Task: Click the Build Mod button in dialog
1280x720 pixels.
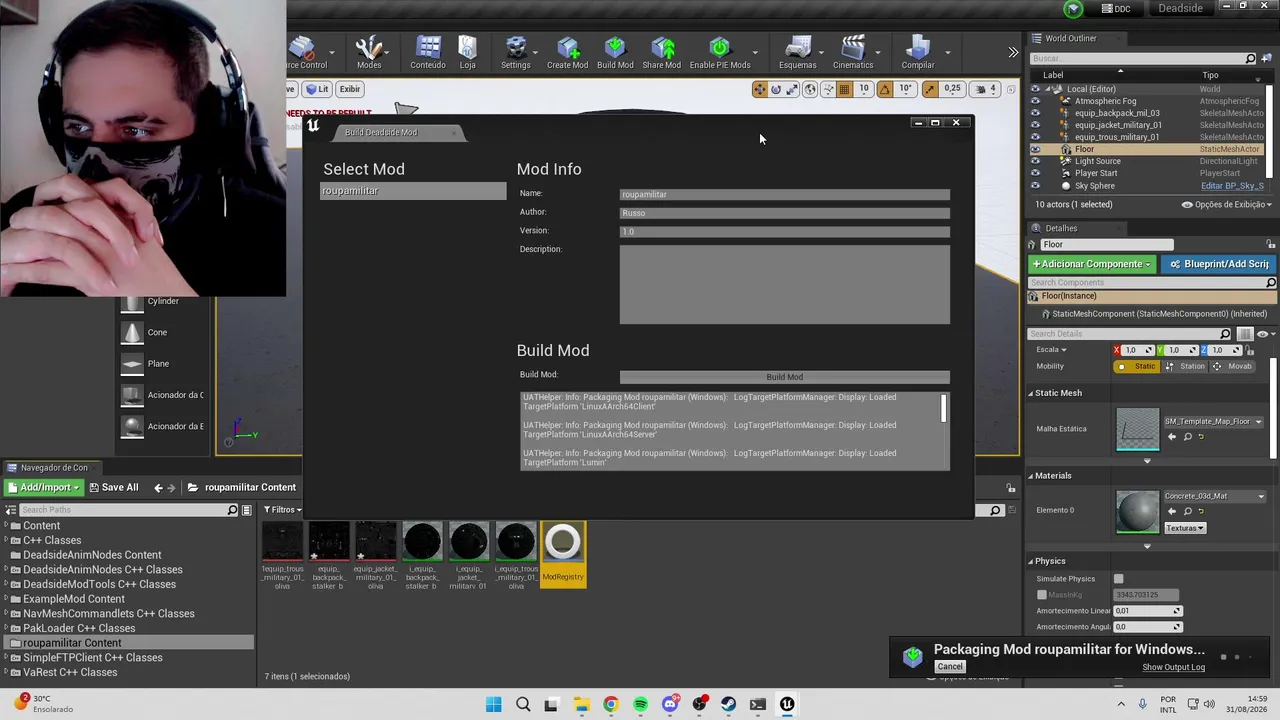Action: [785, 377]
